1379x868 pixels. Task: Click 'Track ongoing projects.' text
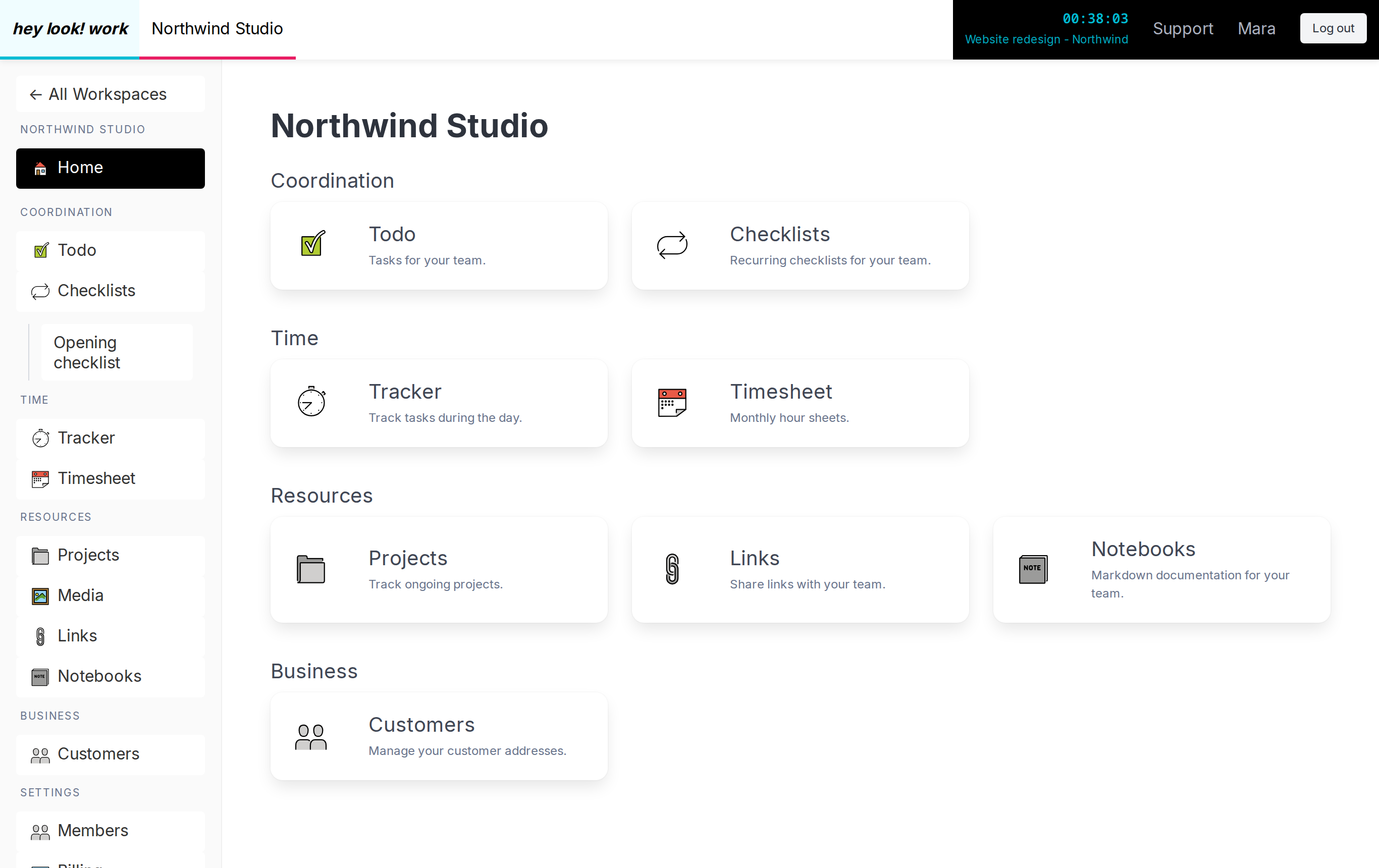point(435,584)
